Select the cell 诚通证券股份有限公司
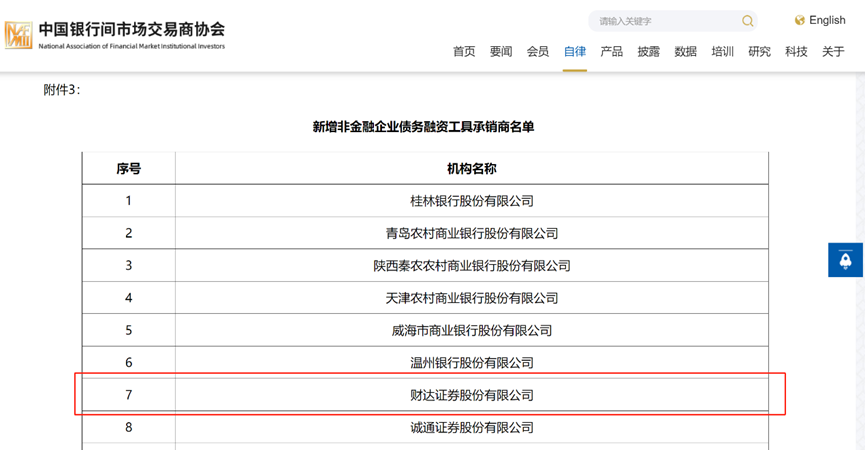The image size is (865, 450). (x=472, y=427)
